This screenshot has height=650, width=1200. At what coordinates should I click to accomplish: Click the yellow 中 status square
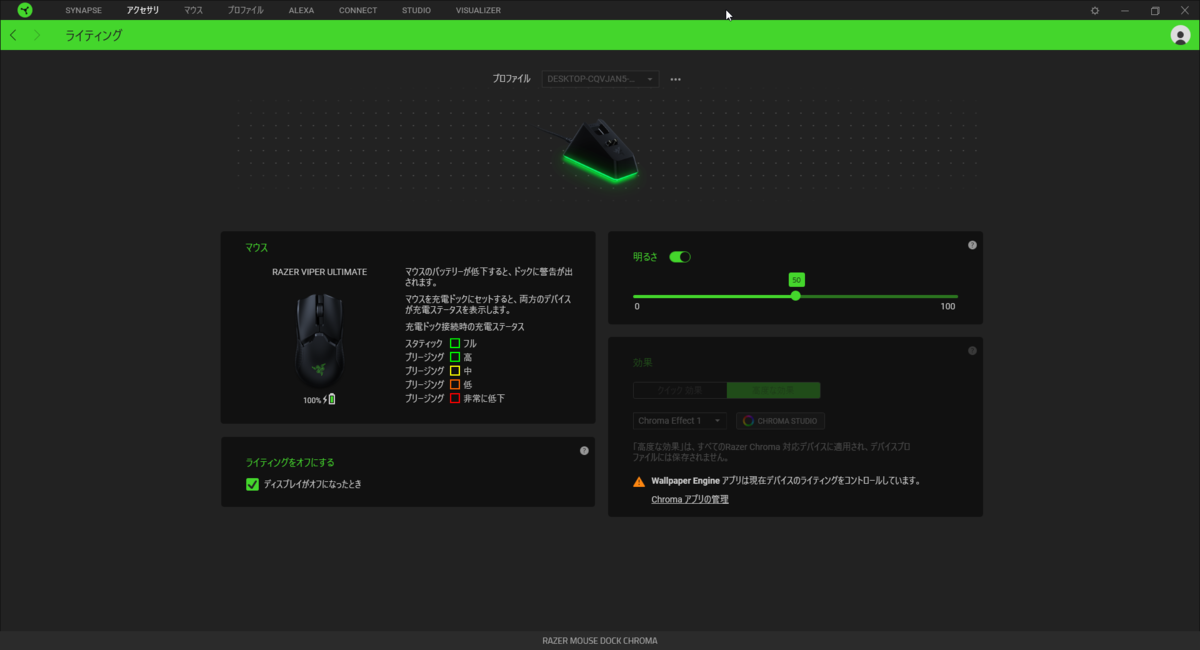tap(454, 371)
